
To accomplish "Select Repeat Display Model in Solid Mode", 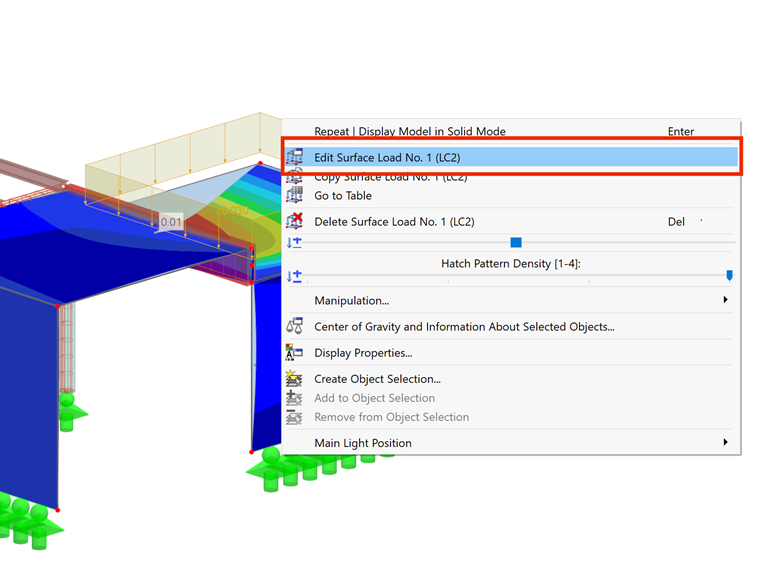I will click(x=511, y=131).
